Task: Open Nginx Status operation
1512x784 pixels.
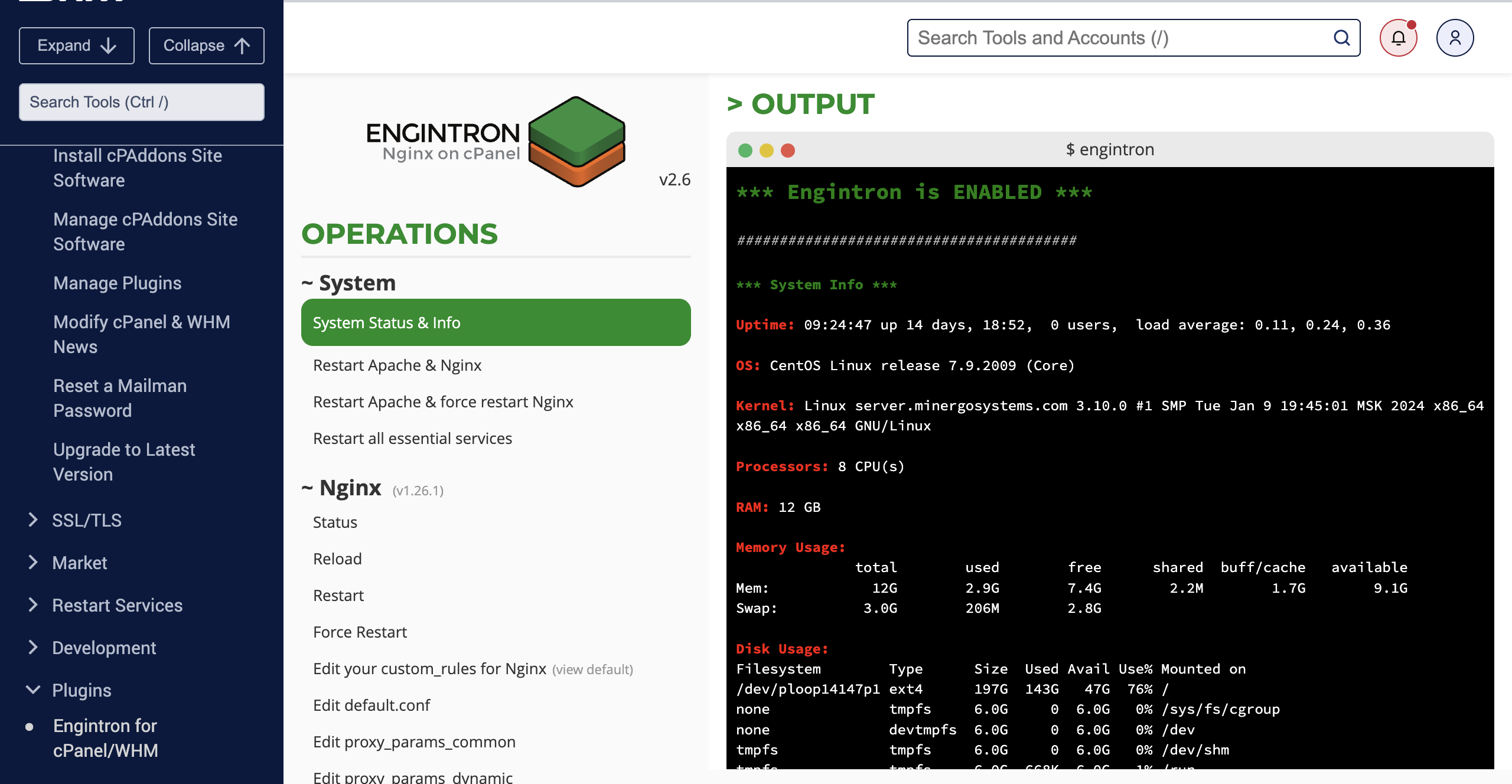Action: tap(335, 522)
